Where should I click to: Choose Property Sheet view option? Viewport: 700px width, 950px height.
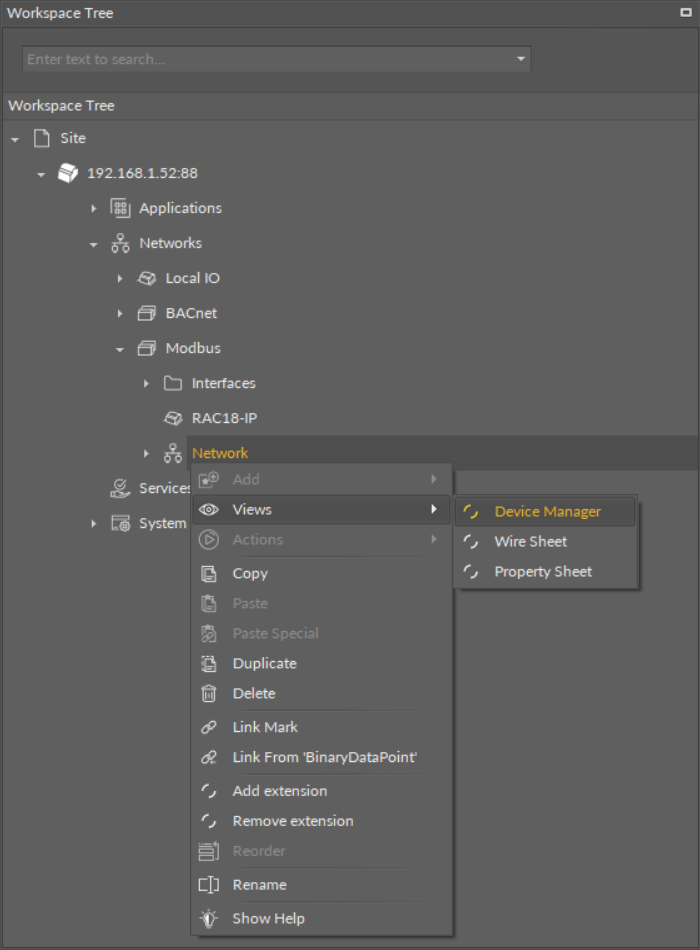click(x=543, y=572)
